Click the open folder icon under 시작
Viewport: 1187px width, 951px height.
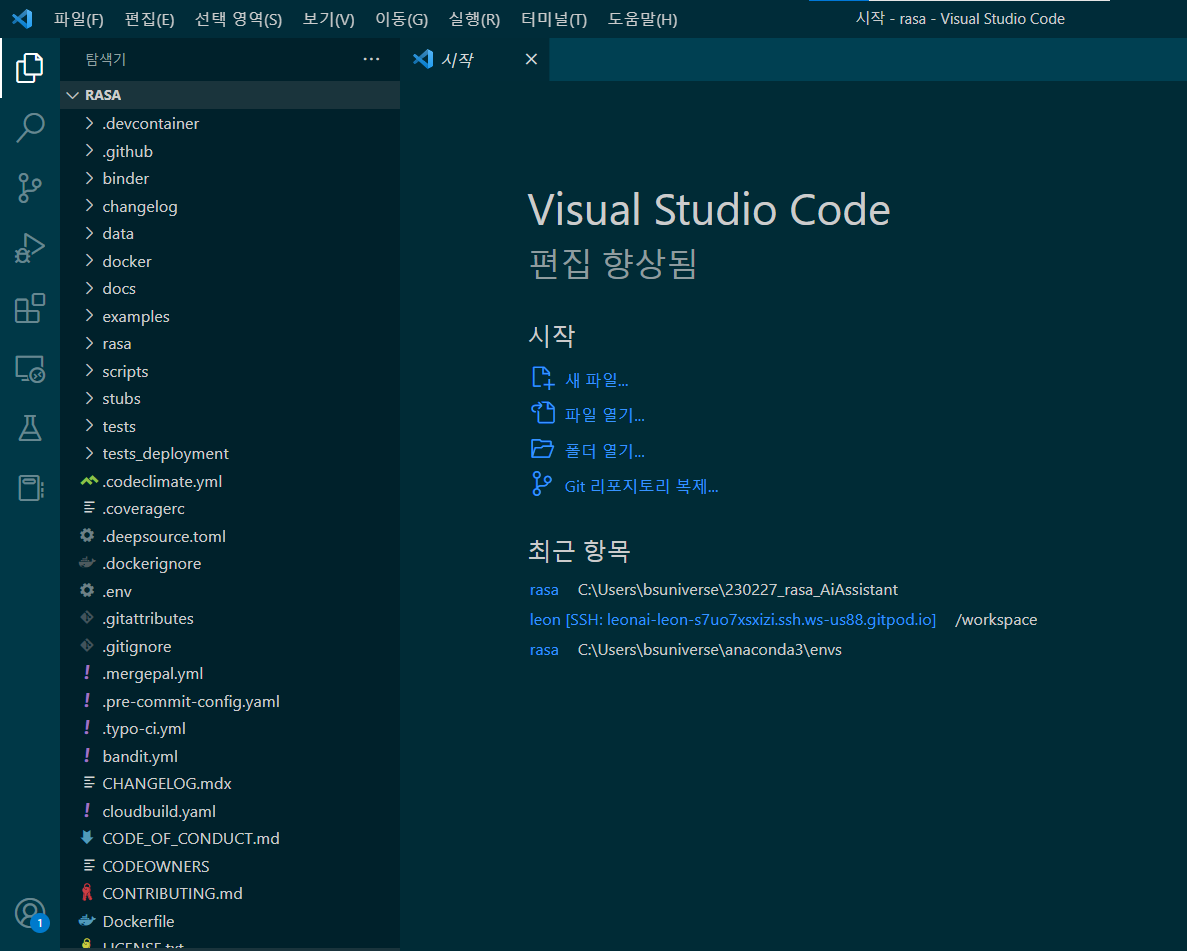[543, 449]
